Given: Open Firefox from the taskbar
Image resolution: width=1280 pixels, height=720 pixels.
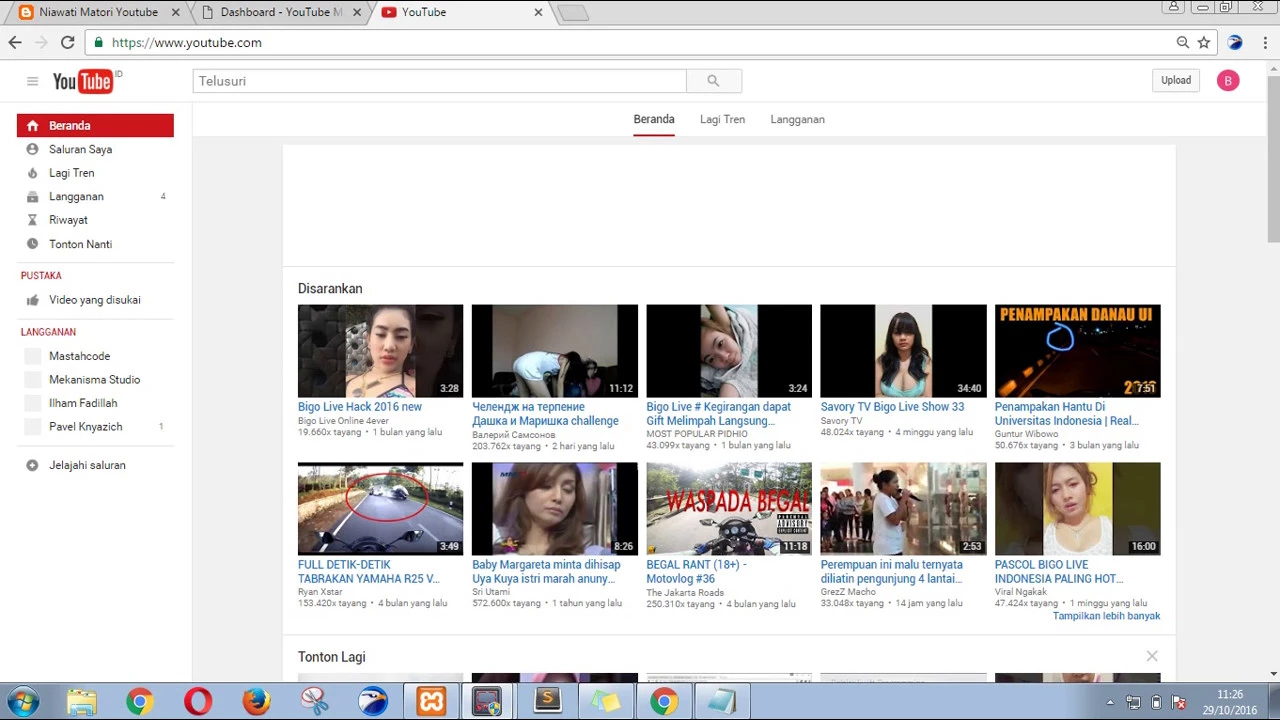Looking at the screenshot, I should pyautogui.click(x=256, y=702).
